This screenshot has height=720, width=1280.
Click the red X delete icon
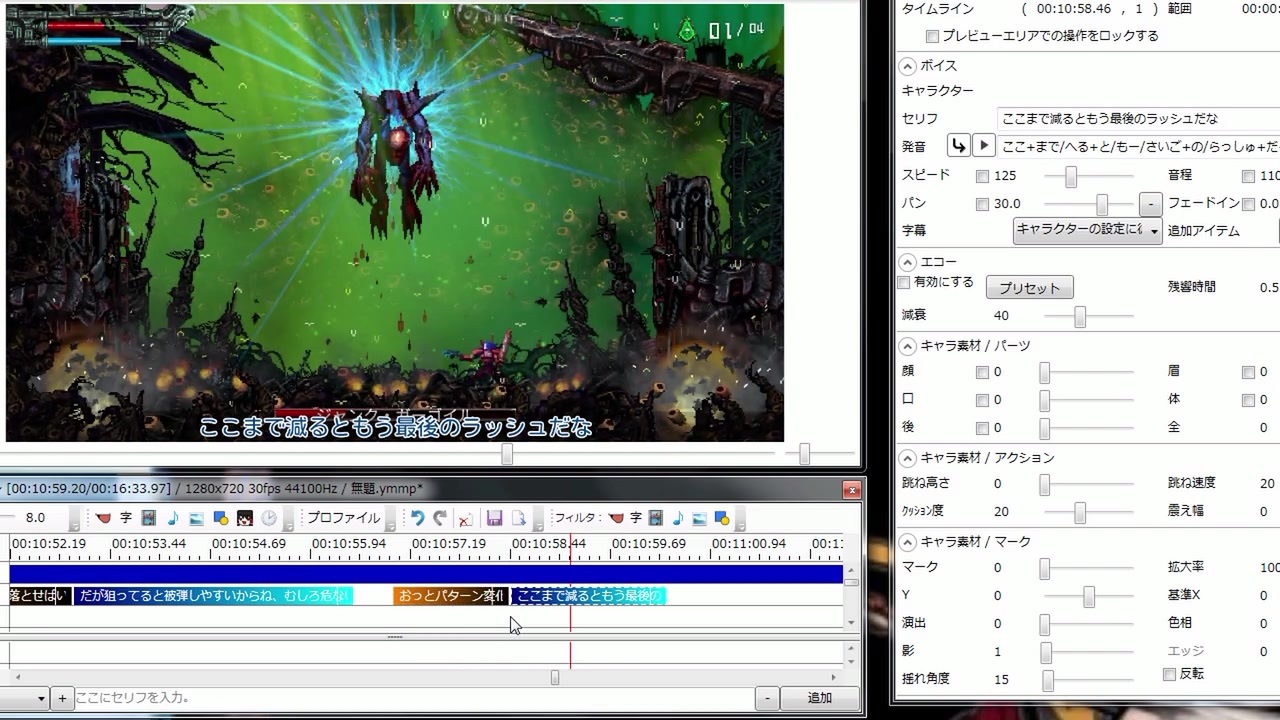(x=465, y=518)
